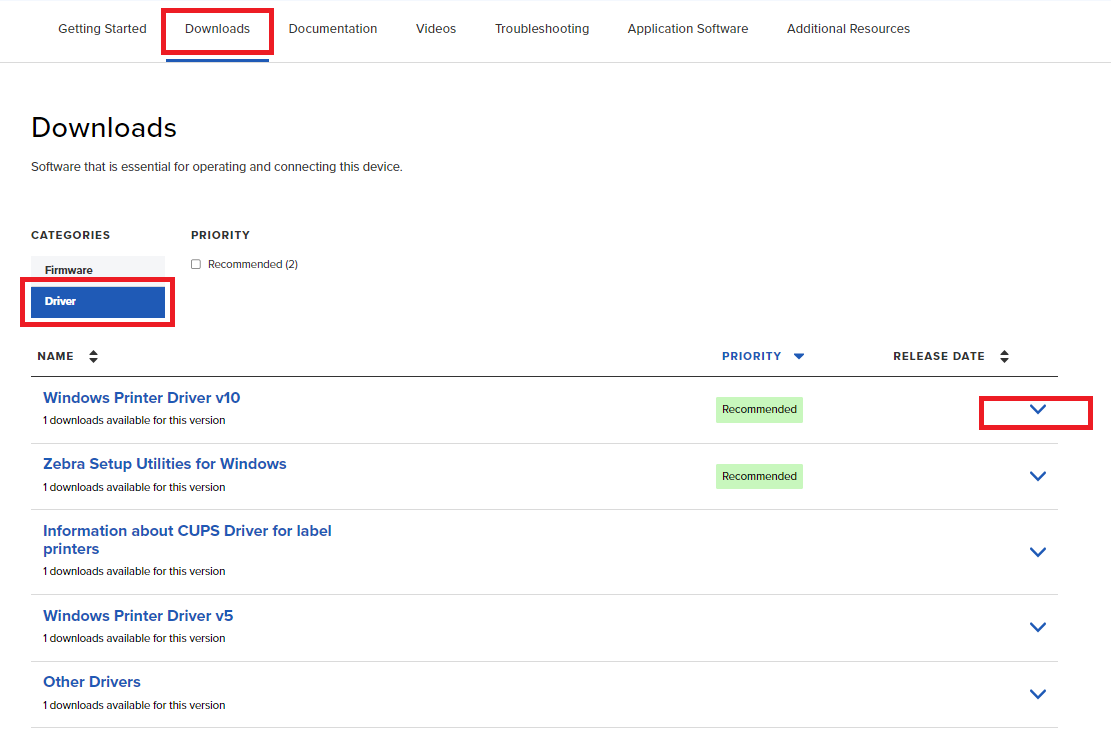This screenshot has width=1111, height=732.
Task: Go to the Videos tab
Action: point(436,29)
